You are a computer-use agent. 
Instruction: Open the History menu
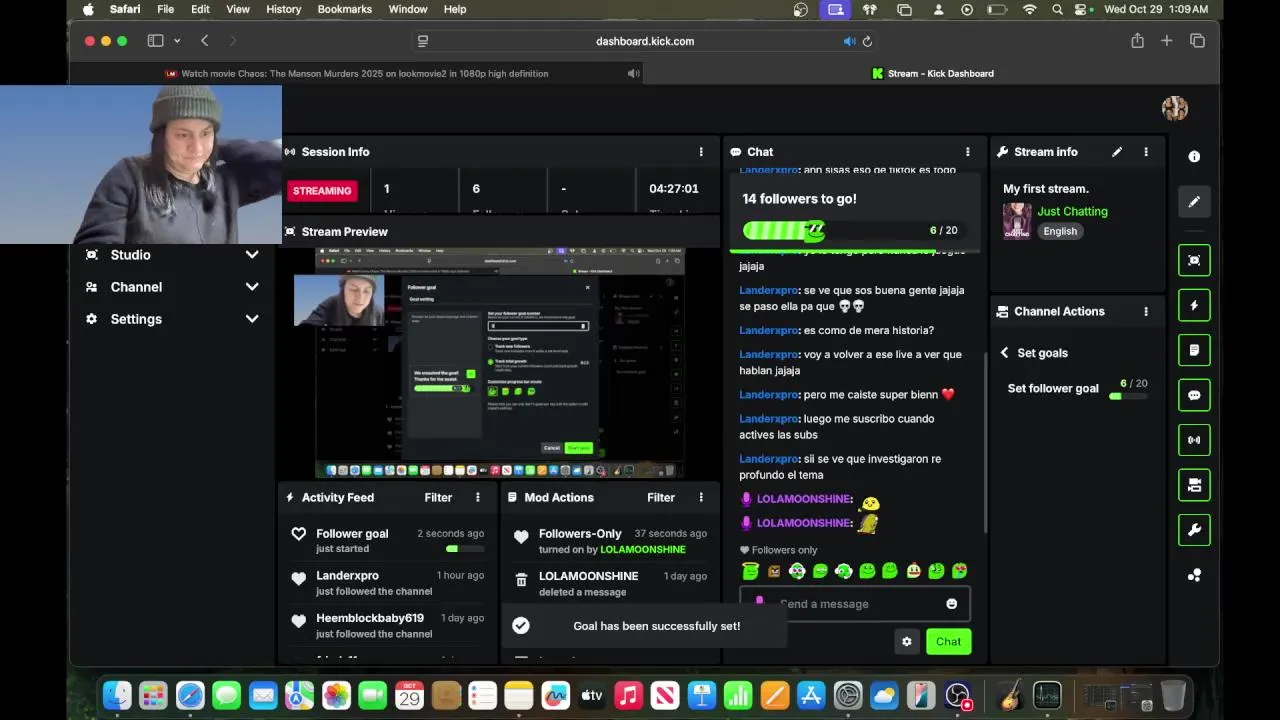(283, 9)
